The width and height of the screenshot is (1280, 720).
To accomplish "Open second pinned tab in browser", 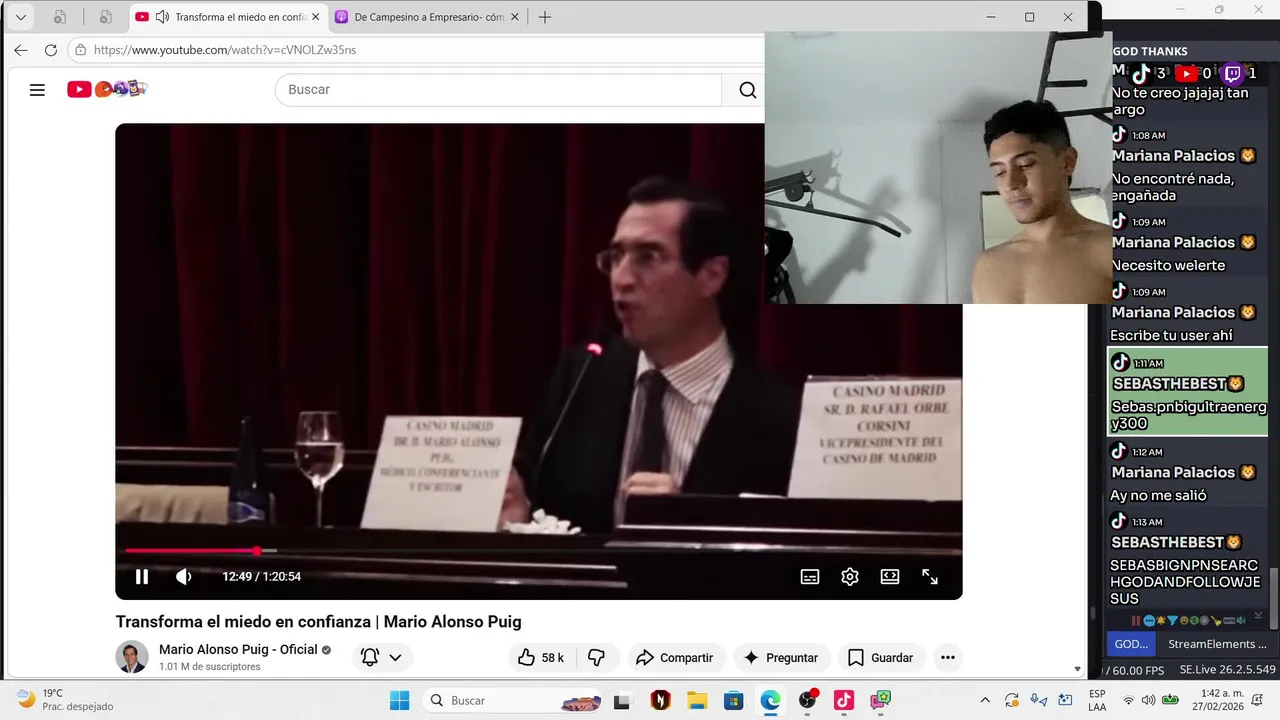I will coord(105,17).
